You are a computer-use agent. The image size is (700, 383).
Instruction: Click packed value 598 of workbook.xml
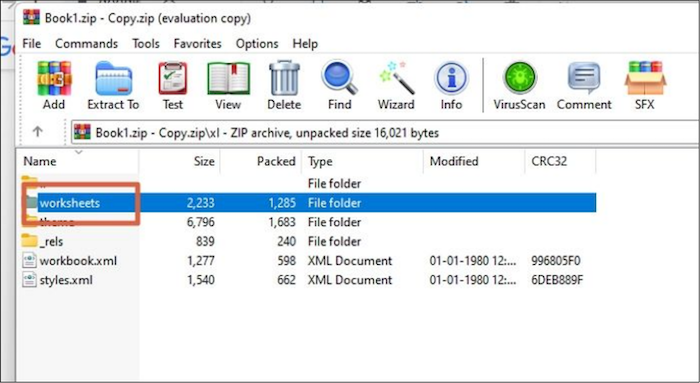click(286, 261)
